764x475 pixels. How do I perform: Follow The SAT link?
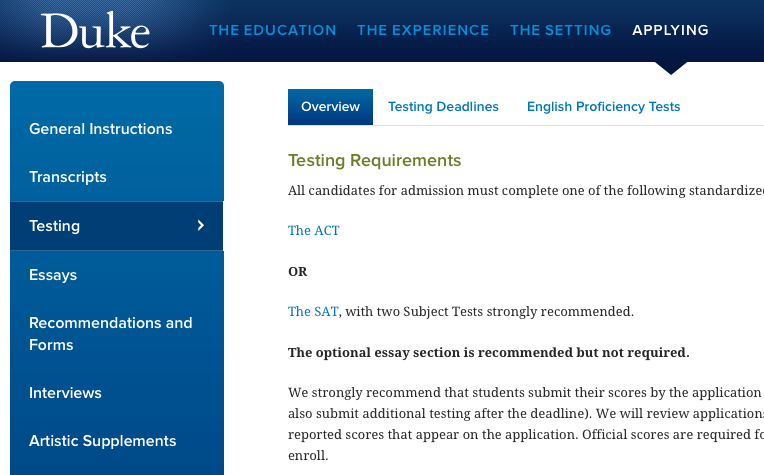point(313,311)
